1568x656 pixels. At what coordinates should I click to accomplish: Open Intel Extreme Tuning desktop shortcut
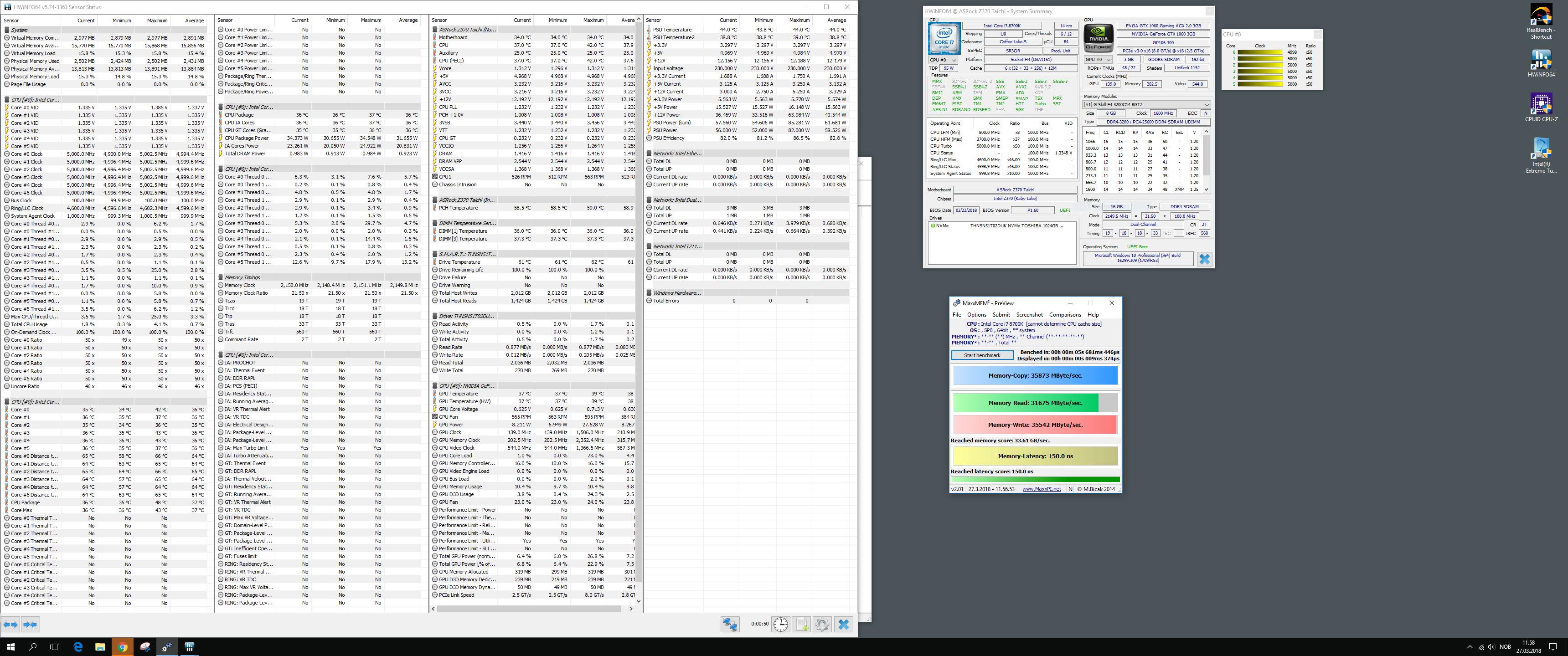pyautogui.click(x=1541, y=155)
